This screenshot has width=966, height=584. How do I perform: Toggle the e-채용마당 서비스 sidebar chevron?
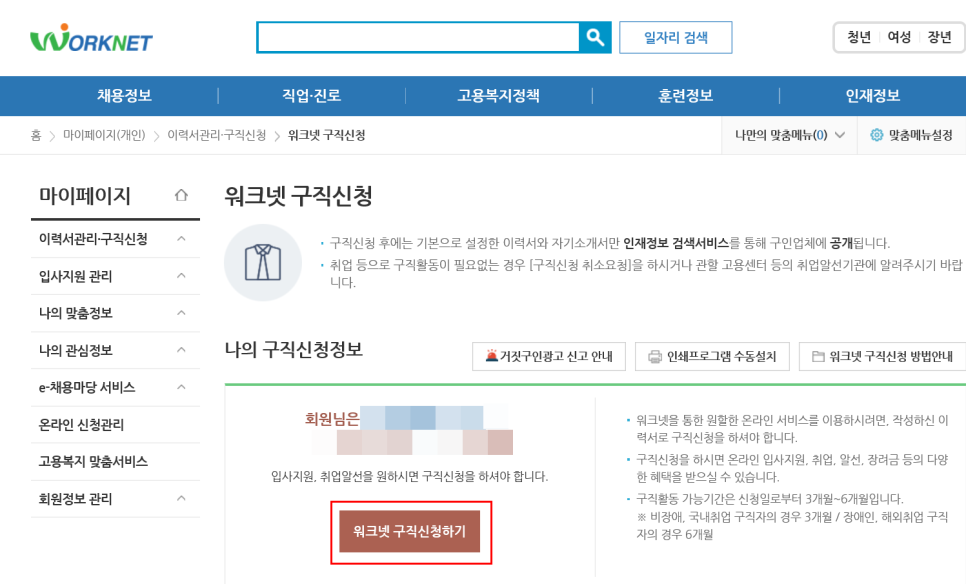pyautogui.click(x=181, y=387)
